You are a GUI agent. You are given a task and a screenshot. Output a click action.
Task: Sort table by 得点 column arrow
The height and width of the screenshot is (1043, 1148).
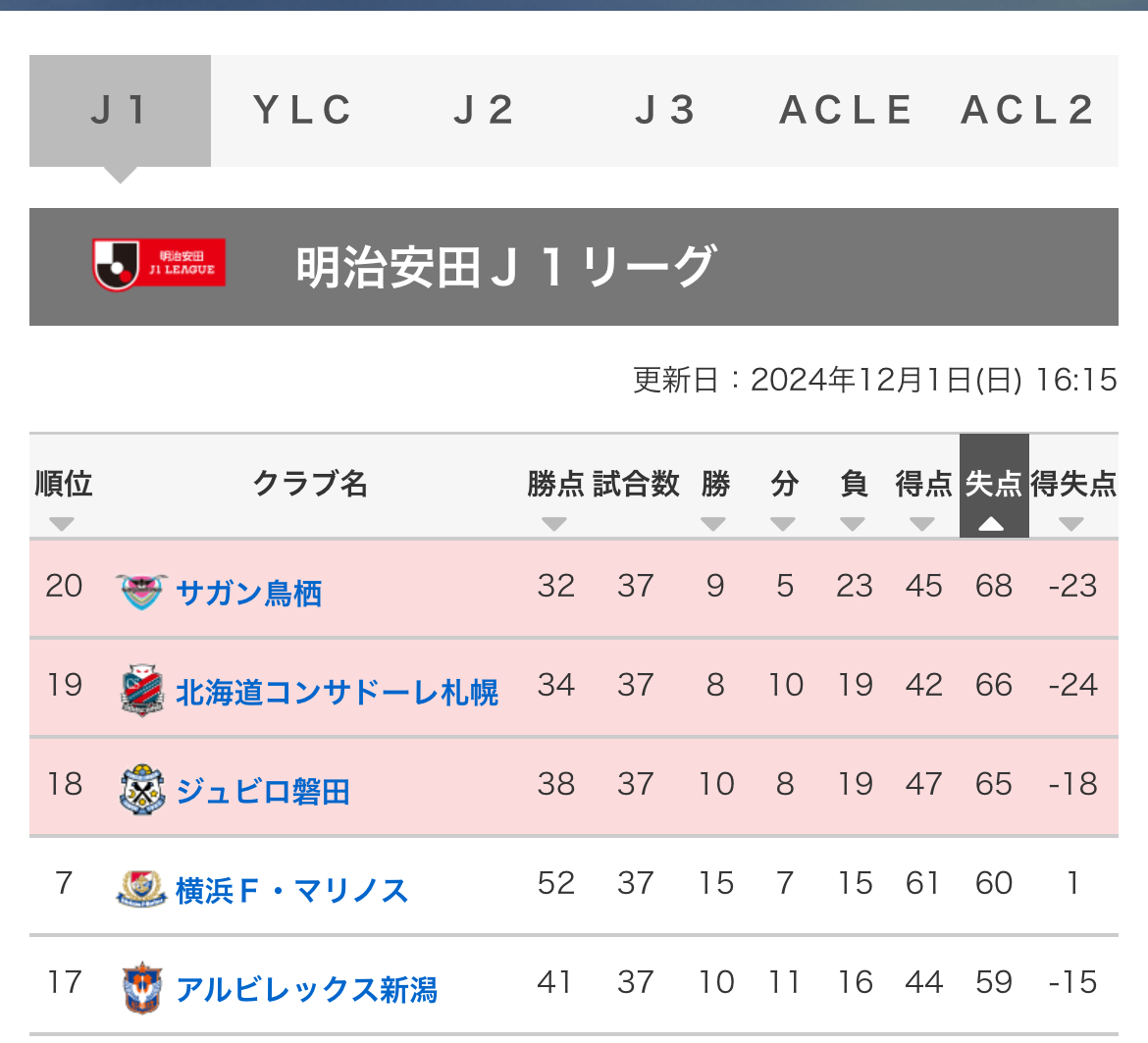point(921,524)
